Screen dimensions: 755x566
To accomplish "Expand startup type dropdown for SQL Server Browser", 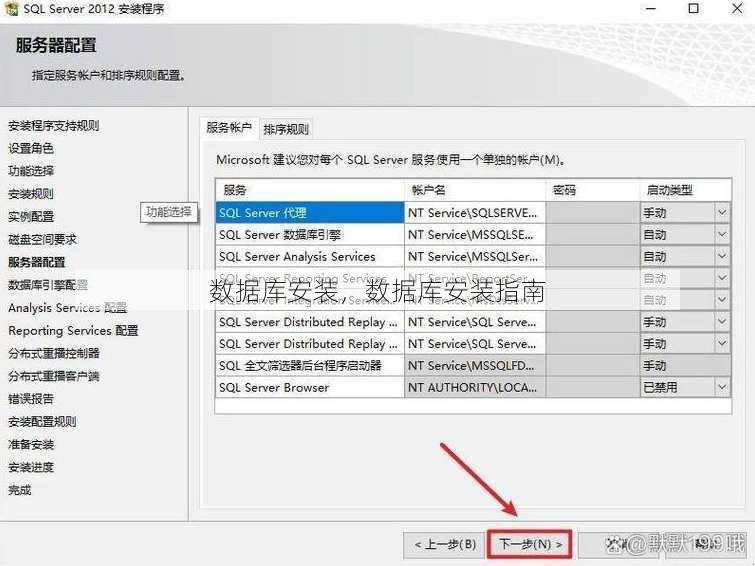I will point(722,387).
